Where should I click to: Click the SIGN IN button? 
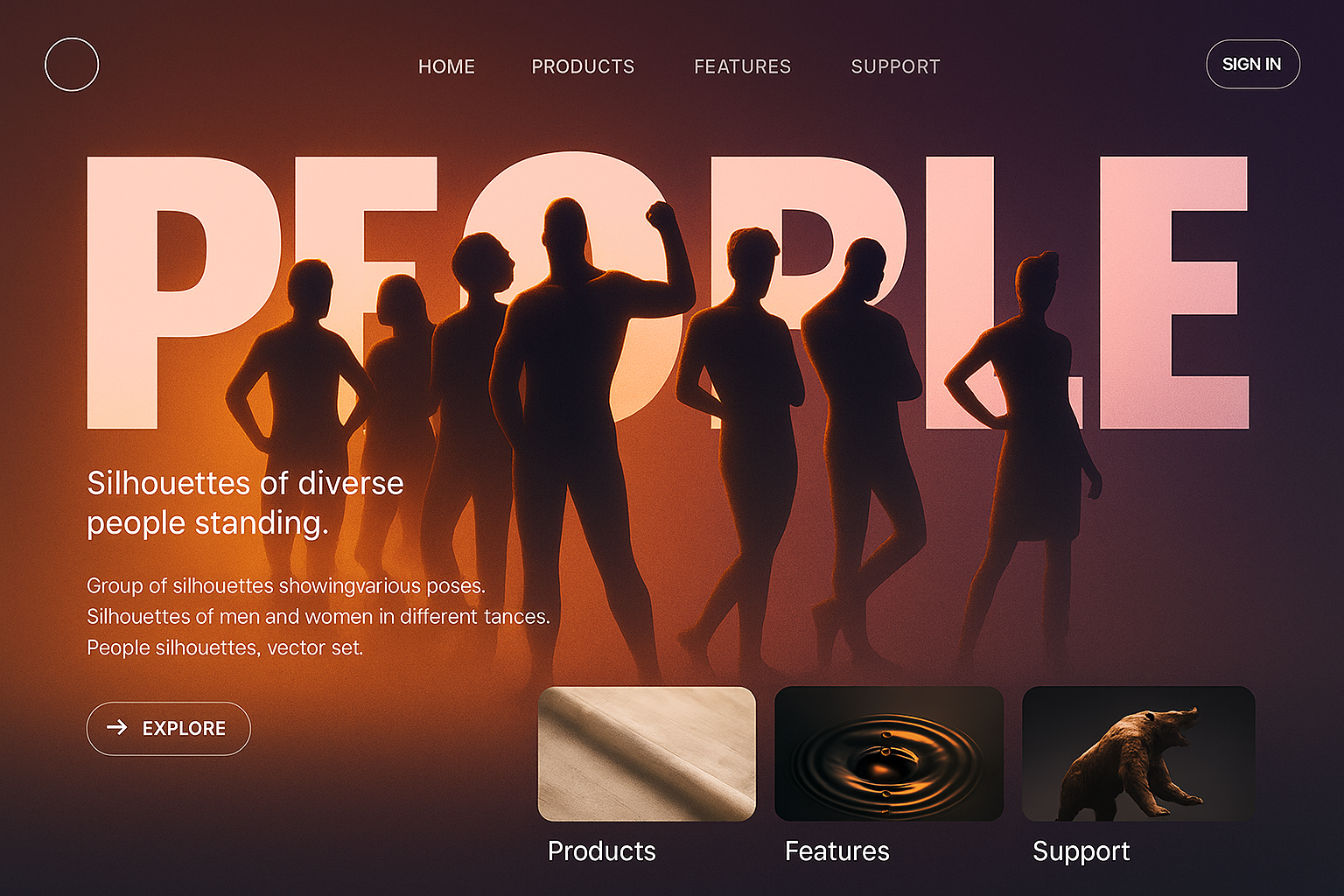(1252, 64)
